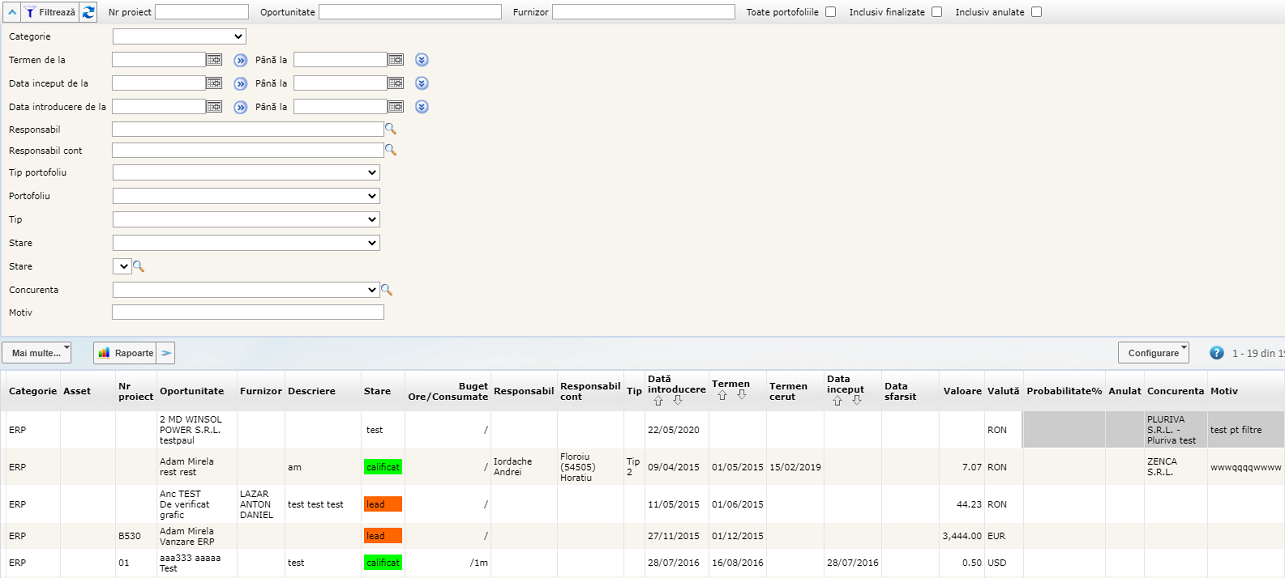Sort Termen column ascending with the up arrow
The width and height of the screenshot is (1285, 578).
click(x=722, y=396)
